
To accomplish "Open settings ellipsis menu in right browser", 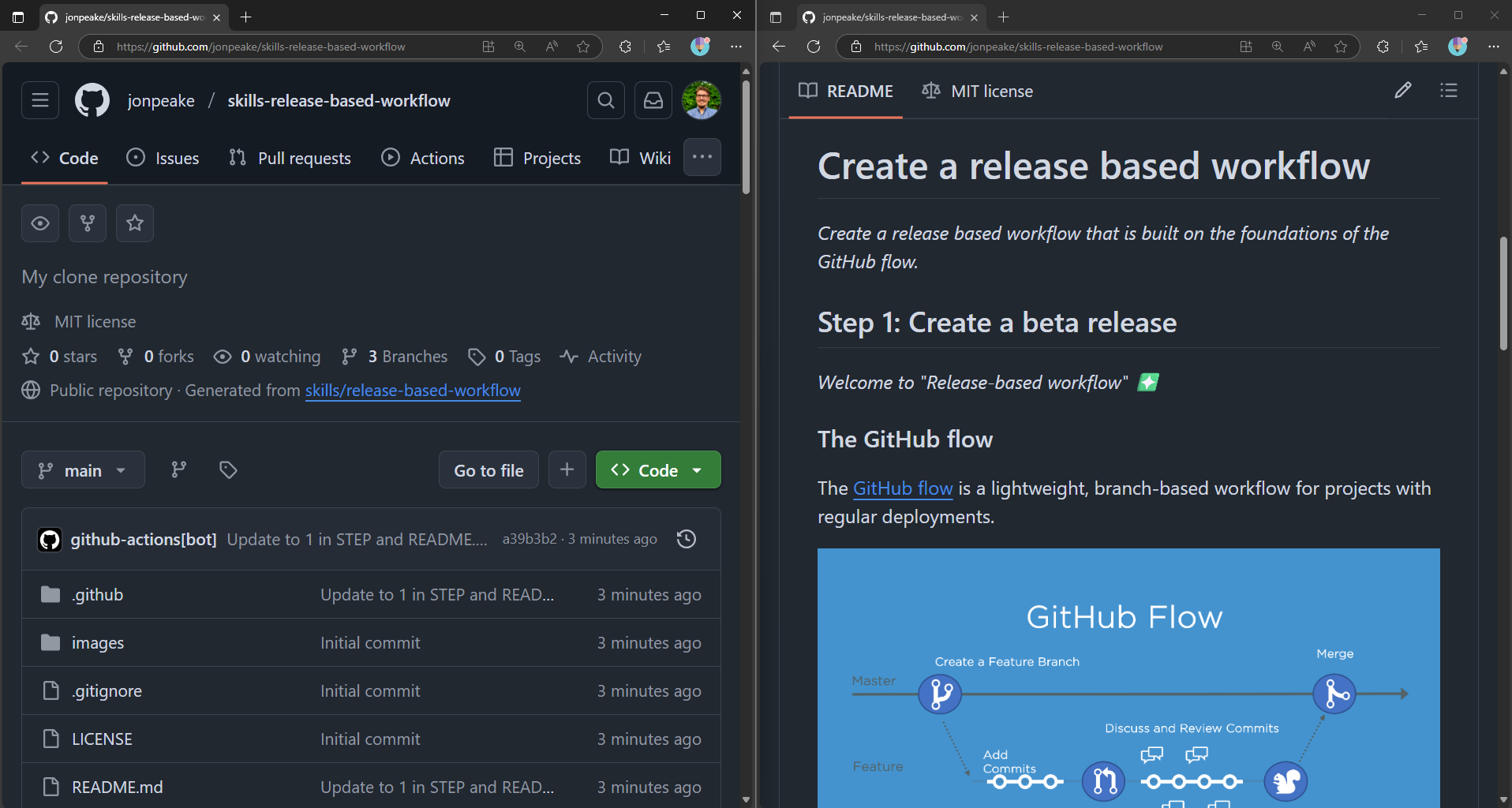I will (x=1494, y=47).
